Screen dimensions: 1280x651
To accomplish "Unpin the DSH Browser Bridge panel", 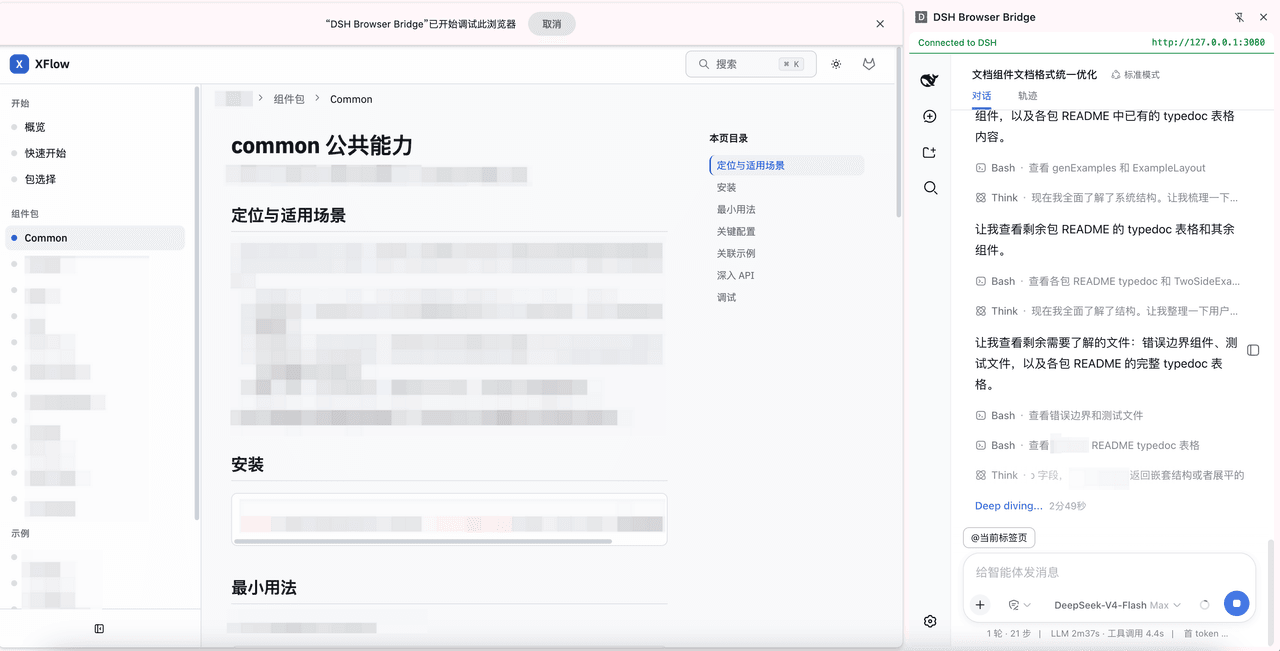I will tap(1239, 17).
